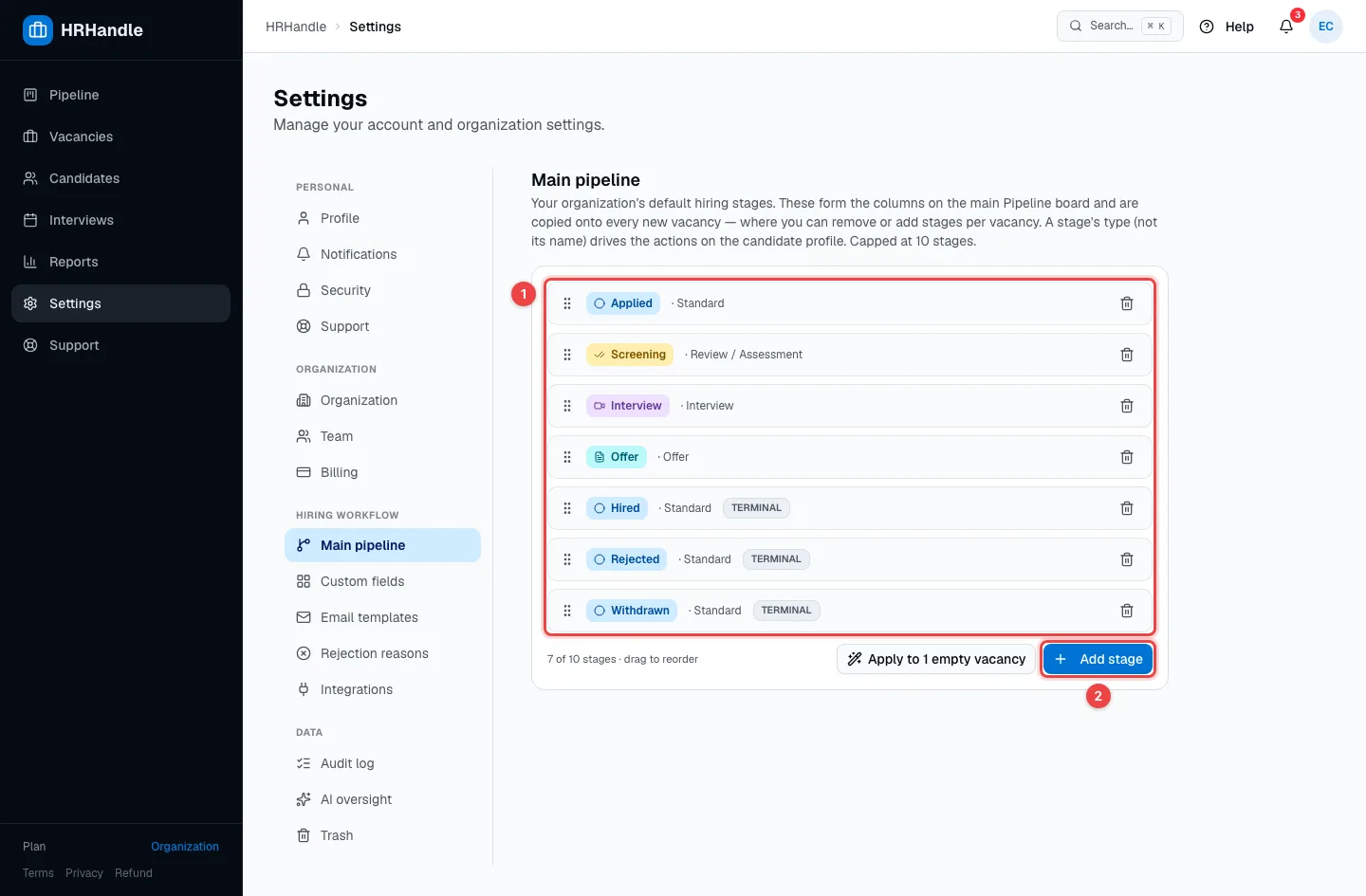Image resolution: width=1366 pixels, height=896 pixels.
Task: Open Integrations settings
Action: (x=382, y=689)
